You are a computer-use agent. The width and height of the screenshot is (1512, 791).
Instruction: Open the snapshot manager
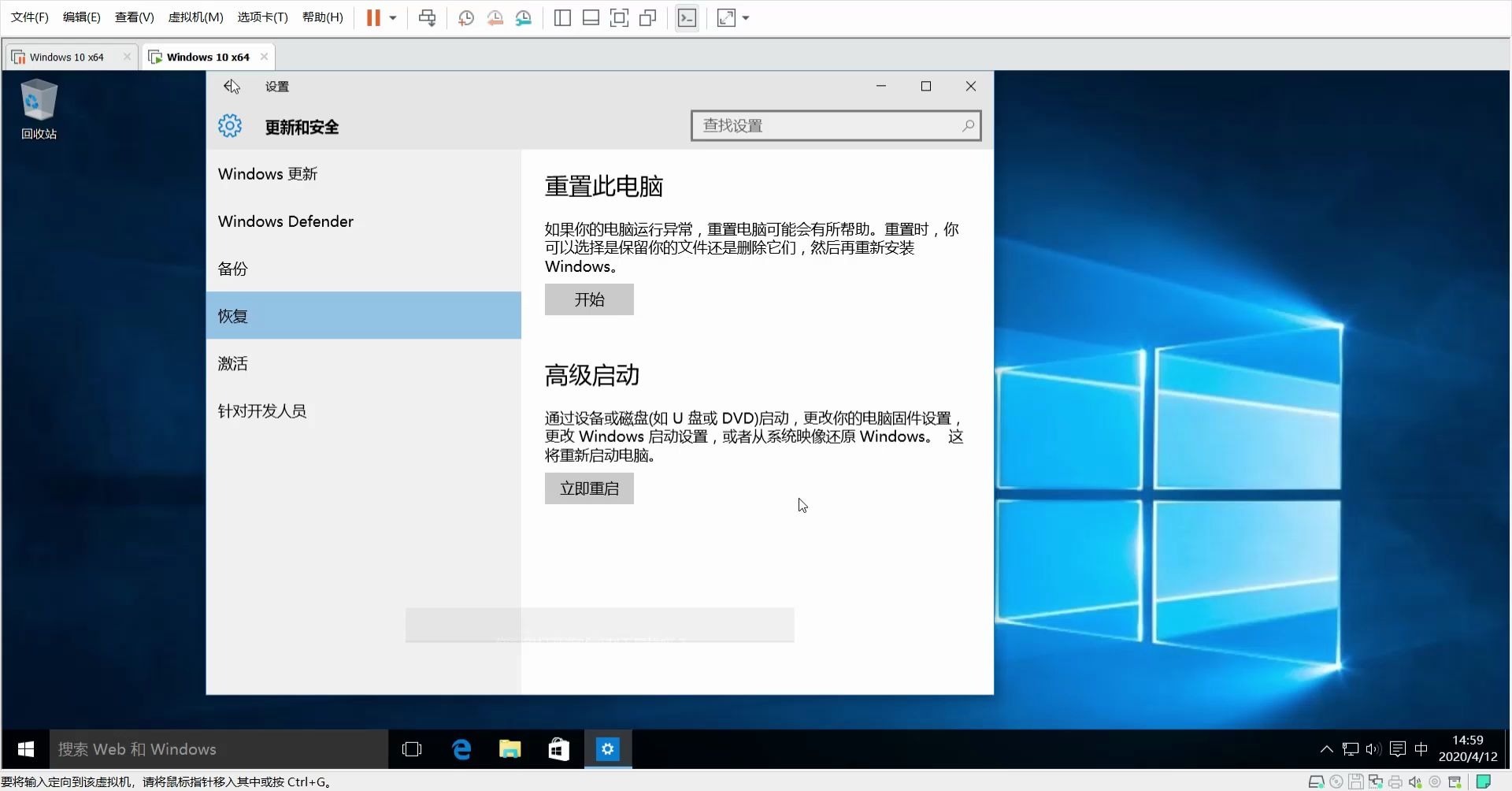pyautogui.click(x=524, y=17)
